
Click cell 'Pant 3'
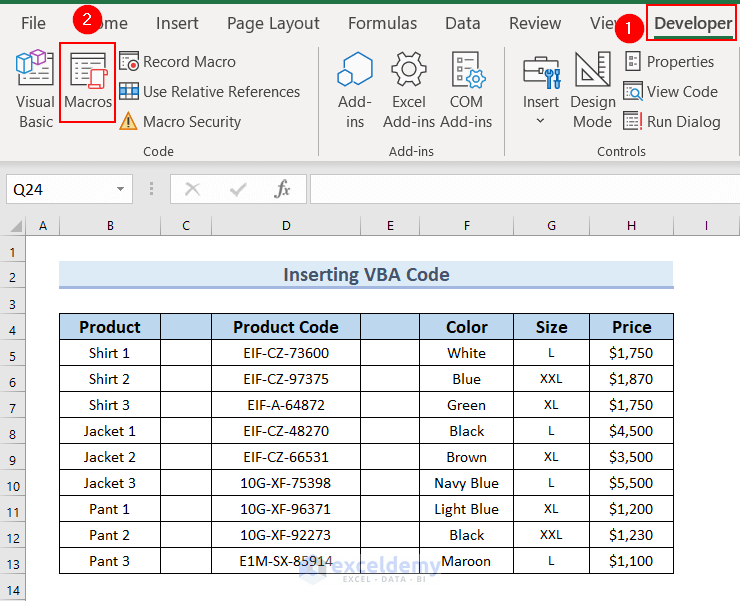tap(110, 560)
